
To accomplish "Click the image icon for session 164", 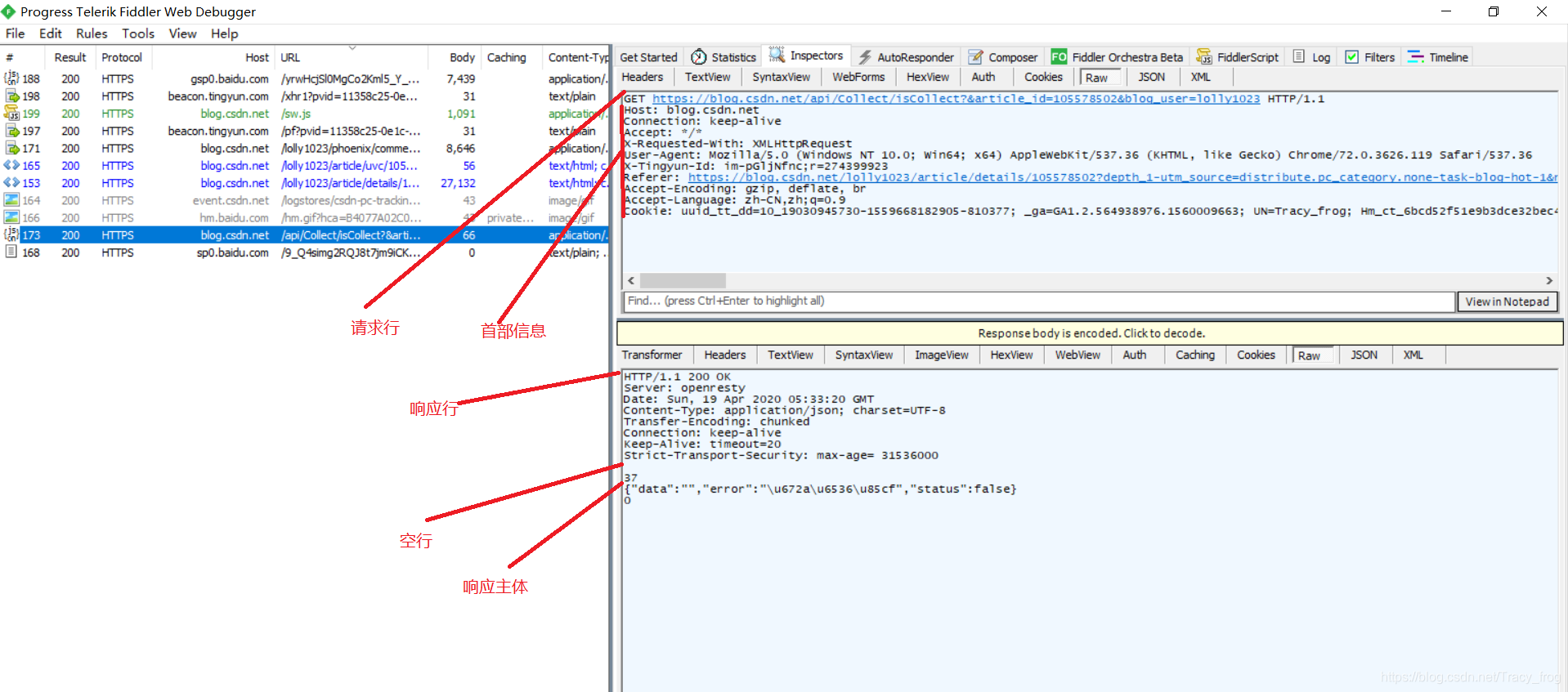I will click(x=11, y=200).
